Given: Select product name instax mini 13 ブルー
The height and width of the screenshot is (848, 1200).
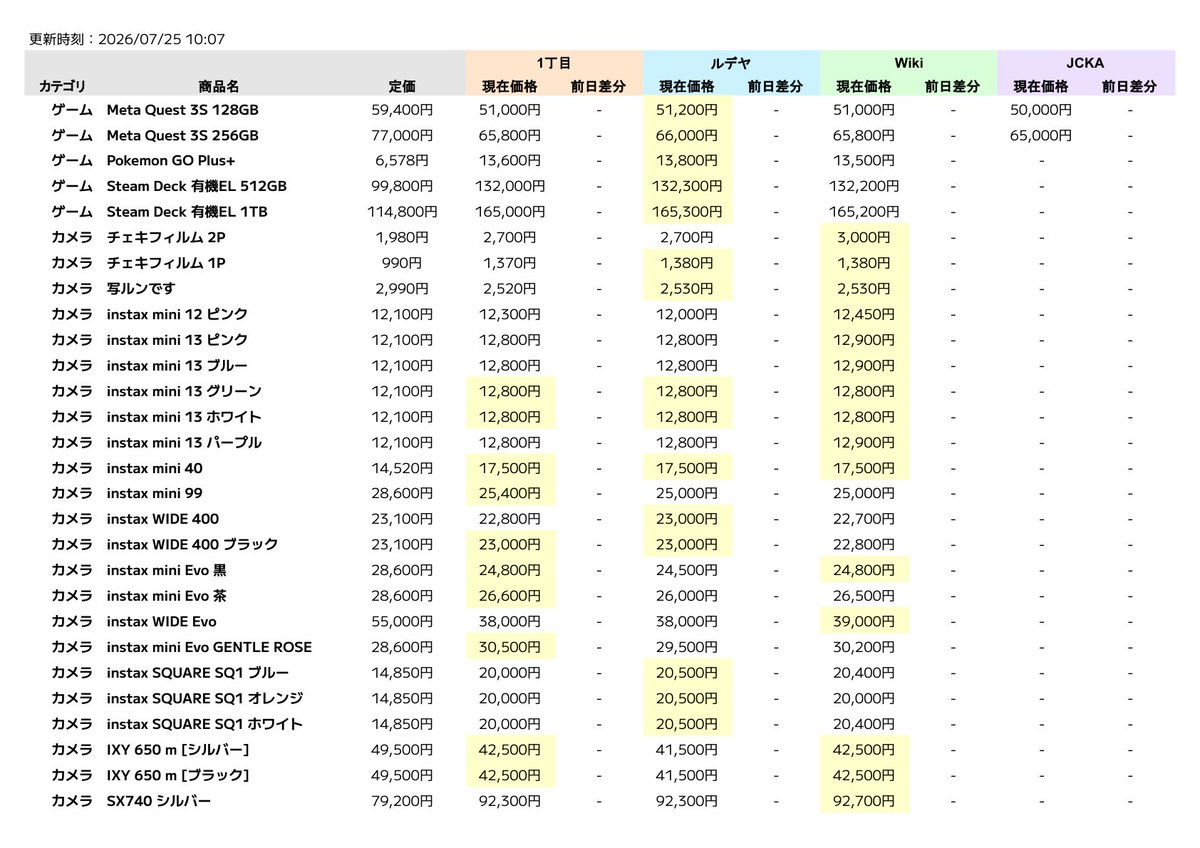Looking at the screenshot, I should coord(177,365).
